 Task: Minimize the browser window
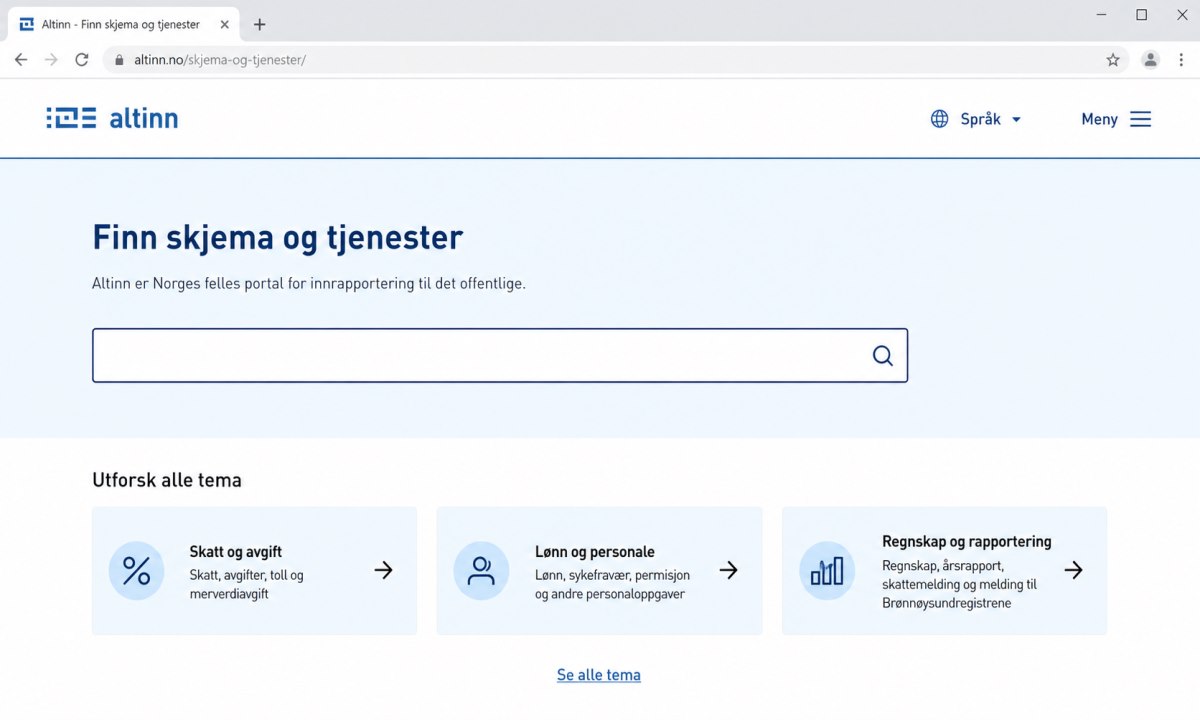[1102, 15]
